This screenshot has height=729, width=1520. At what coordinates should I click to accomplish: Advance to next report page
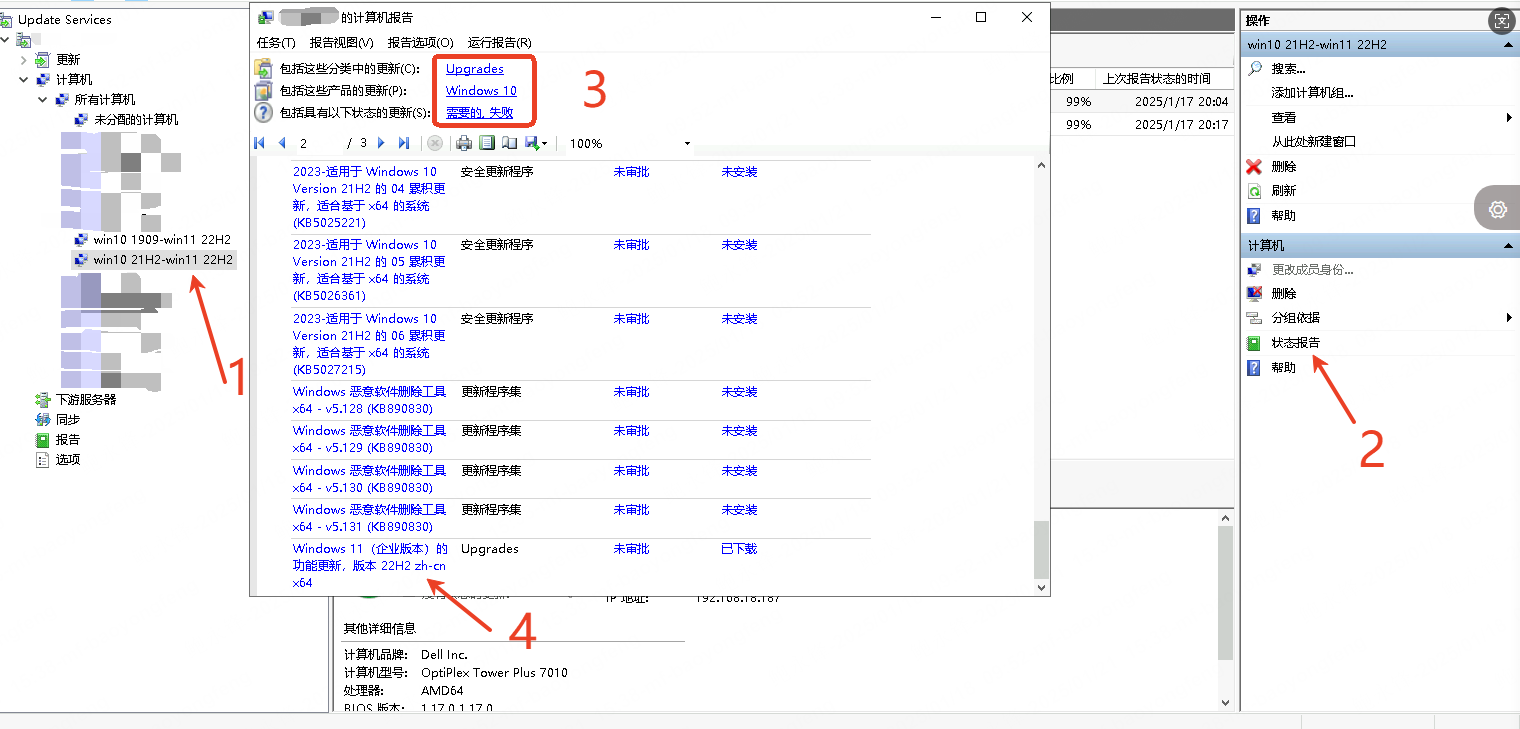(381, 143)
